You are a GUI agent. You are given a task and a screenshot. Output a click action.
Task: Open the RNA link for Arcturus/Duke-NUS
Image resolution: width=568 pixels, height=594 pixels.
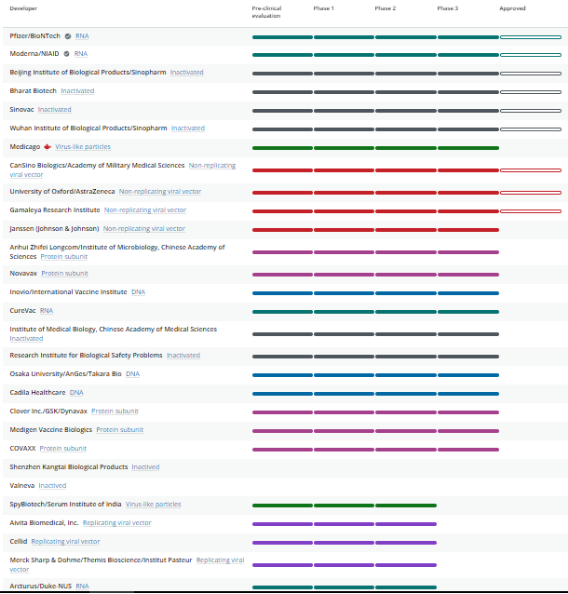(82, 586)
